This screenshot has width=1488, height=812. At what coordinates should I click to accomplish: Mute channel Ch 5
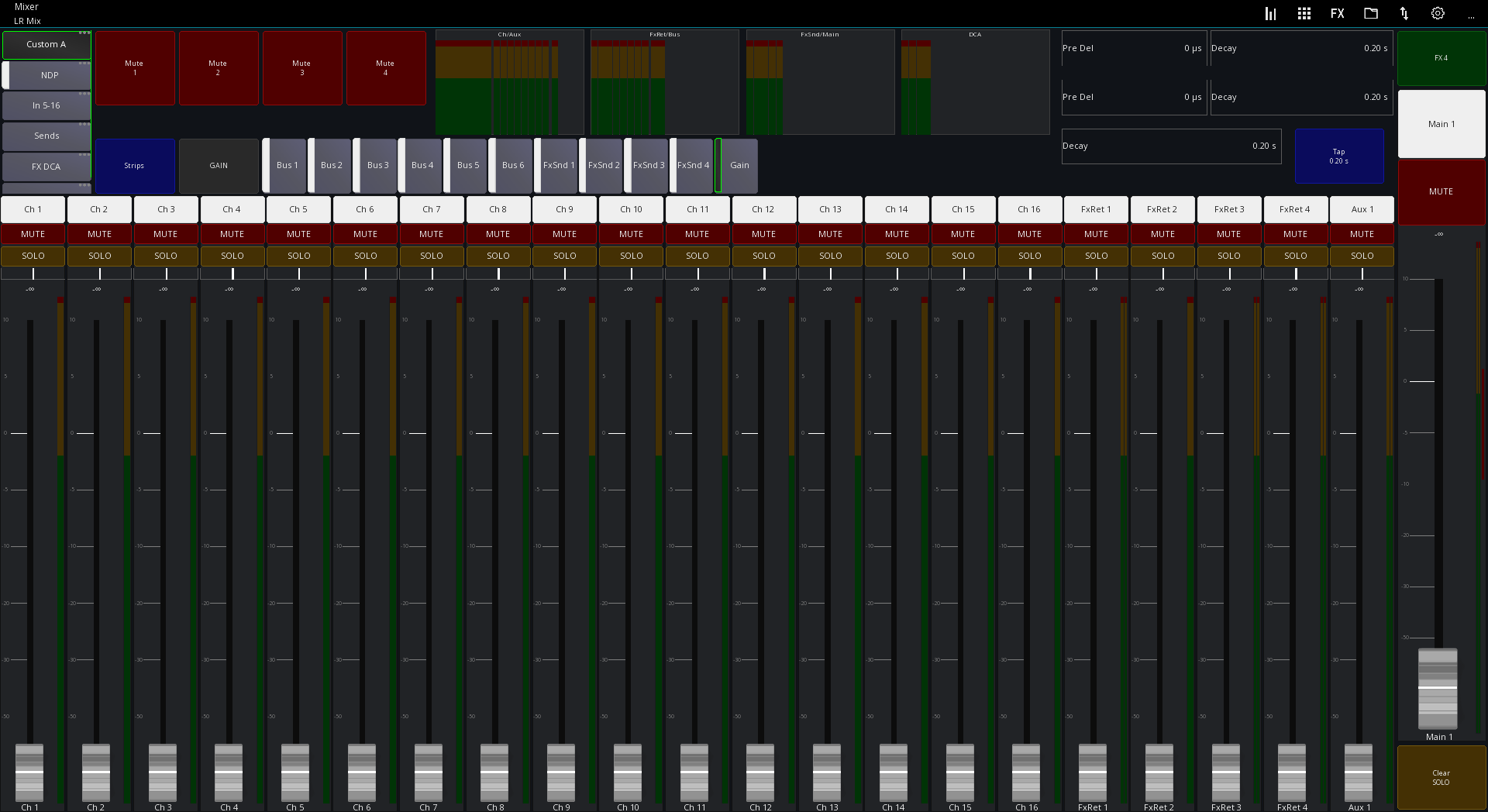click(298, 233)
